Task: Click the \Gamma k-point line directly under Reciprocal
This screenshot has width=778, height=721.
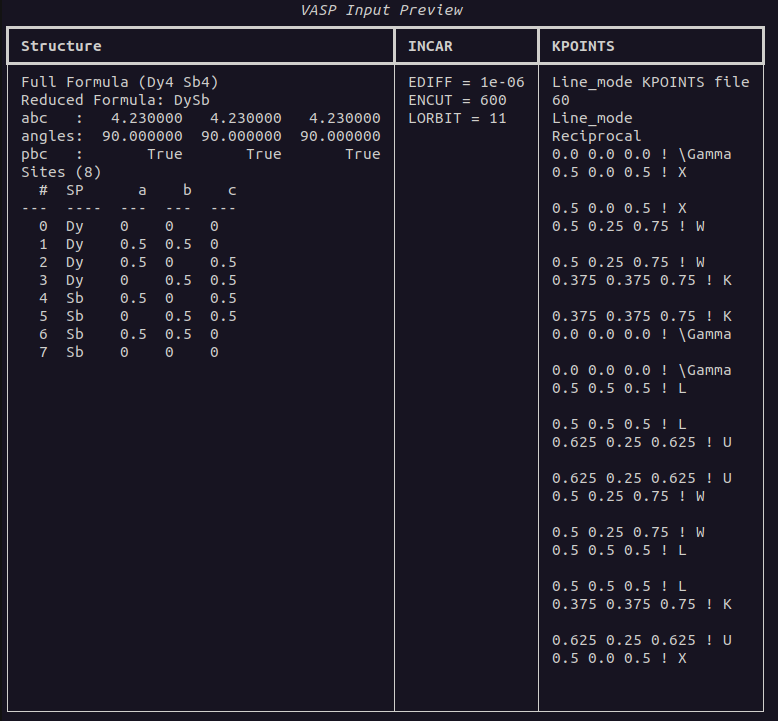Action: [x=642, y=154]
